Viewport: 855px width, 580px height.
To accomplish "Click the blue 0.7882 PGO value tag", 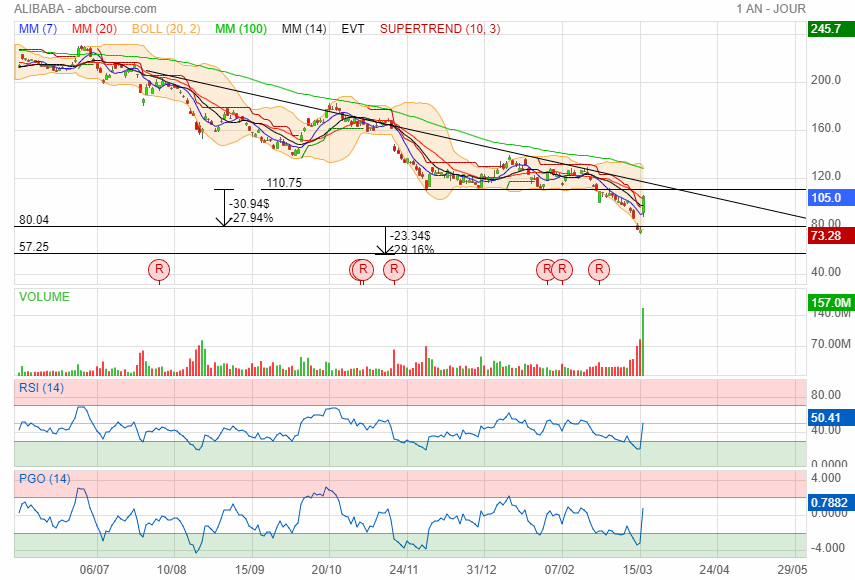I will coord(830,503).
